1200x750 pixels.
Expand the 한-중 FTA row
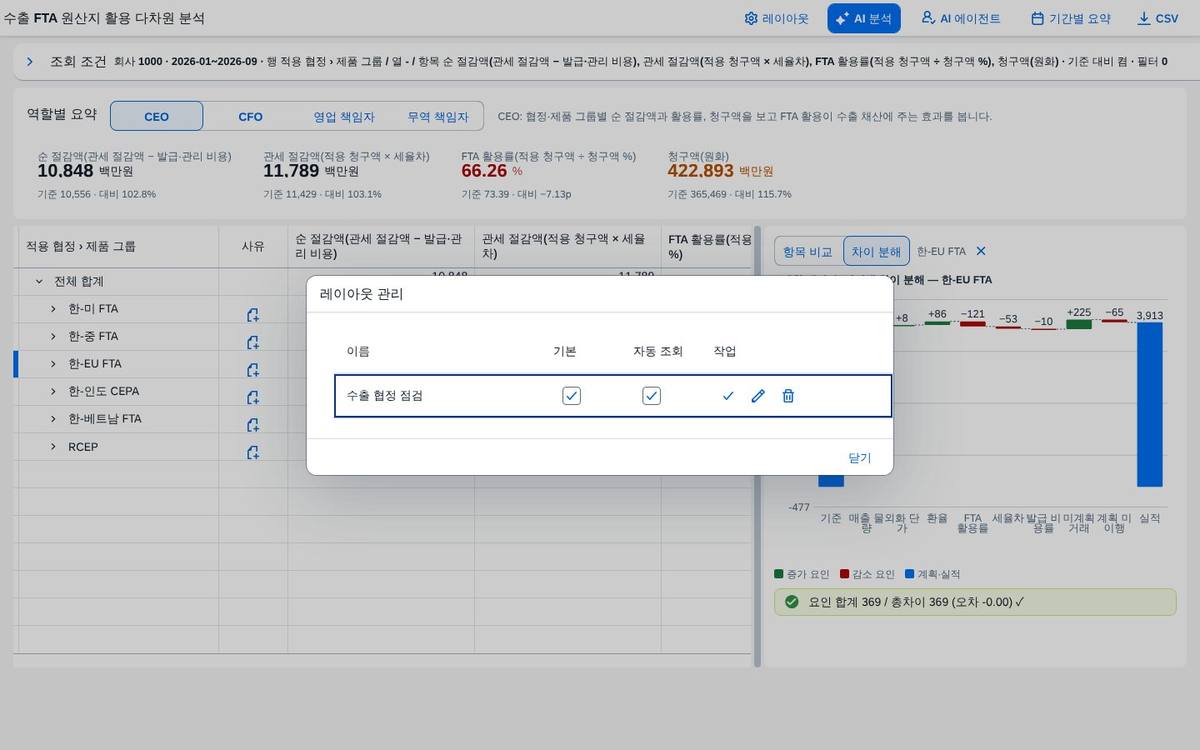point(53,337)
